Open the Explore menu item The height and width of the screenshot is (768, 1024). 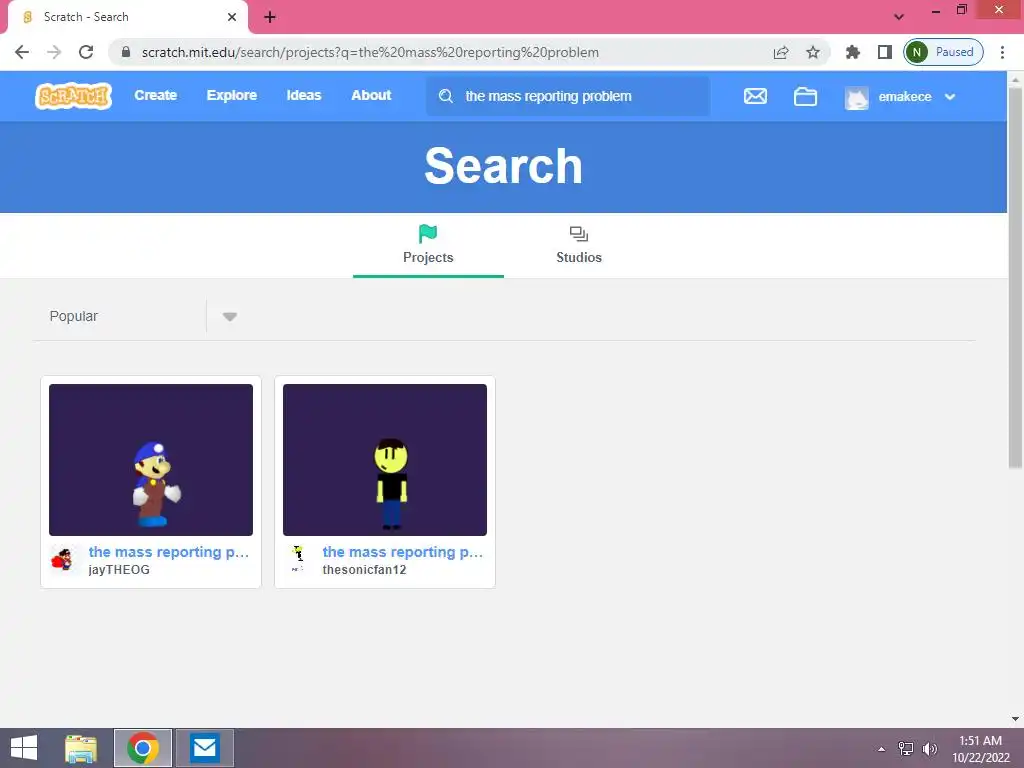tap(232, 95)
